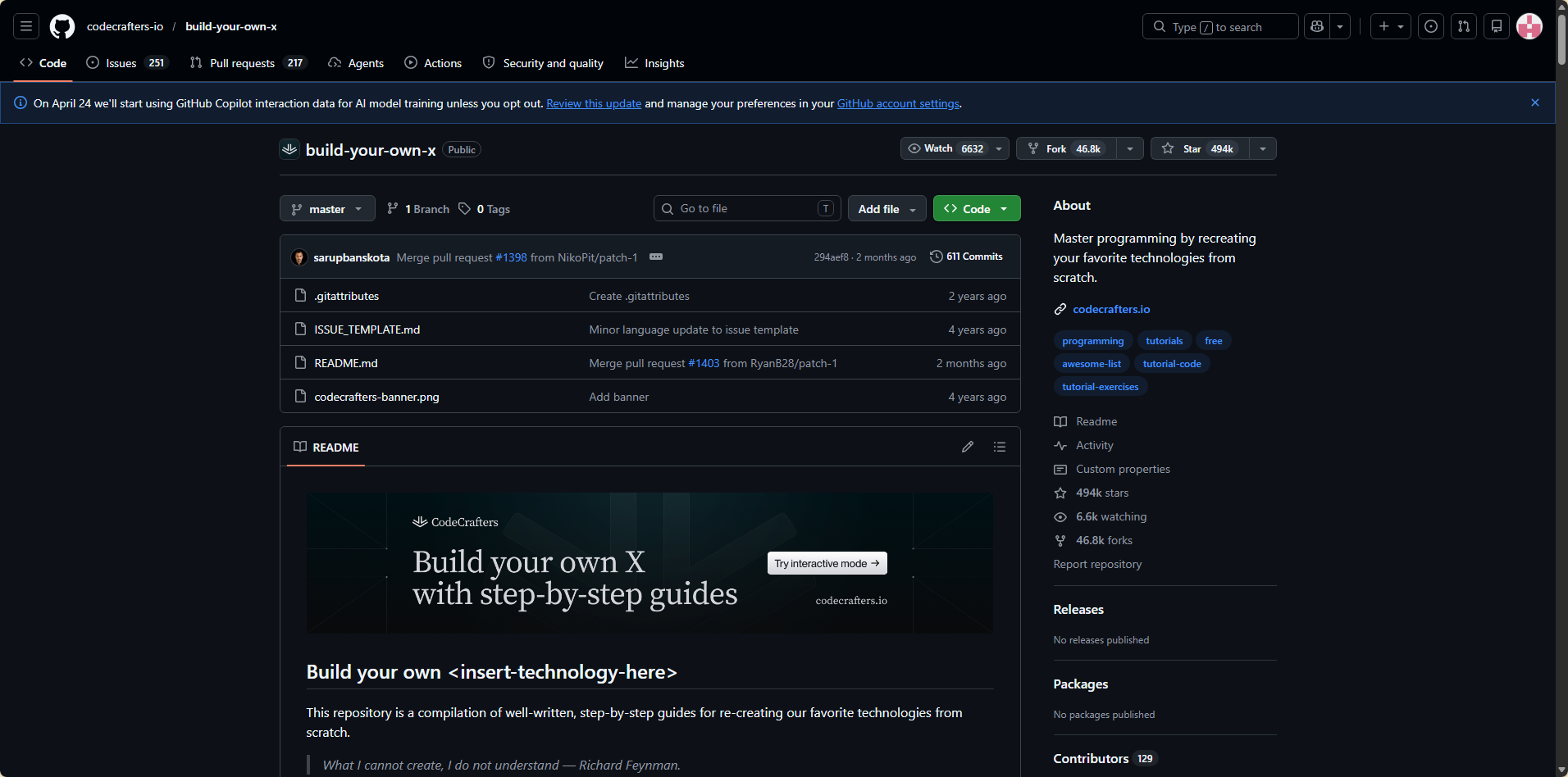
Task: Open the master branch dropdown
Action: pyautogui.click(x=327, y=209)
